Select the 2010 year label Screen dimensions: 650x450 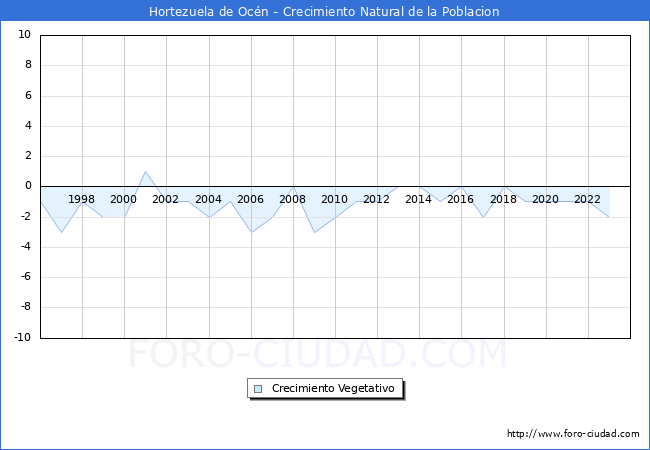(335, 199)
